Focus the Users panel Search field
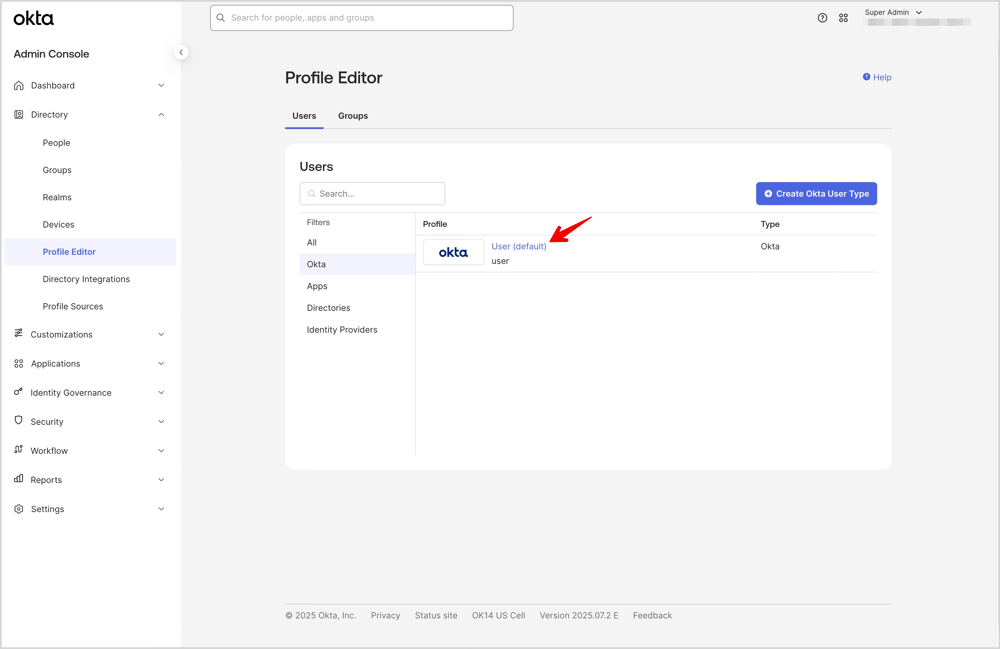 (372, 194)
